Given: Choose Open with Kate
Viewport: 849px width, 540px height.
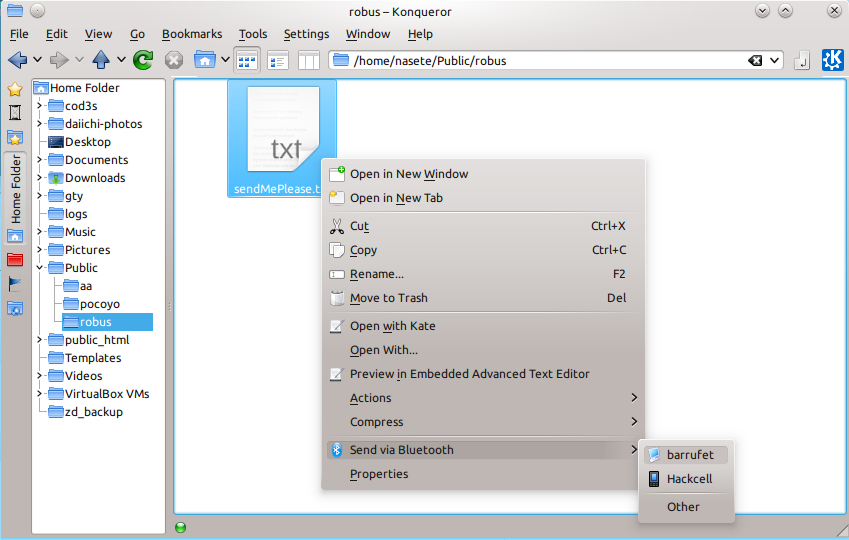Looking at the screenshot, I should coord(482,326).
